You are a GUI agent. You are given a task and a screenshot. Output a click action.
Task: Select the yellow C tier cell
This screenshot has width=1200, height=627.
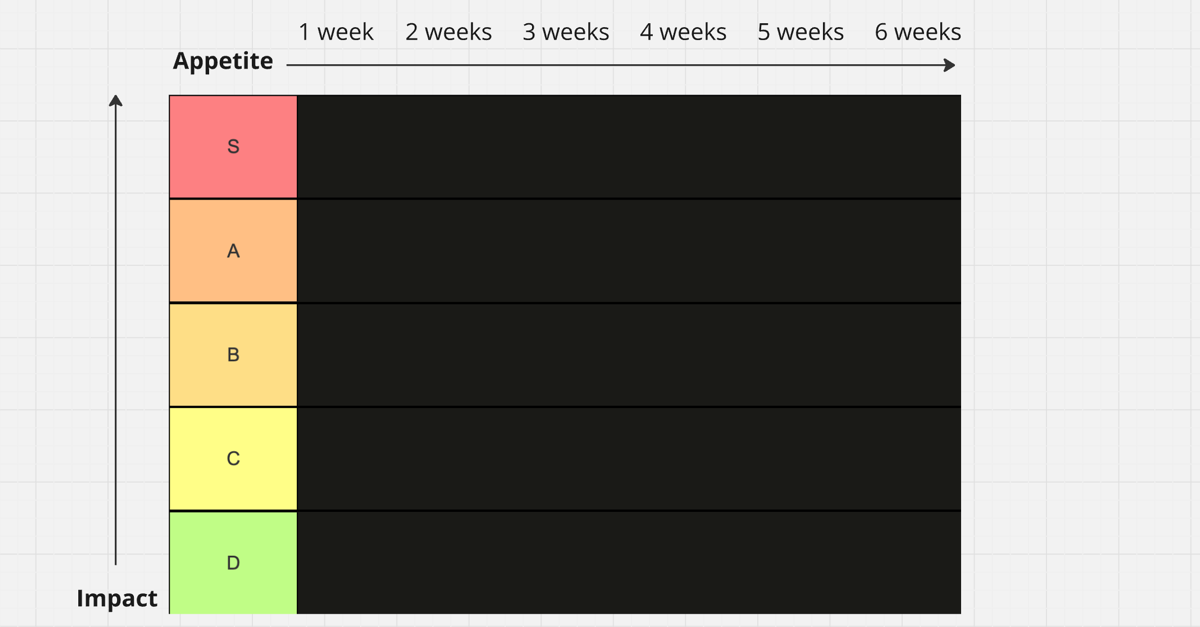233,459
